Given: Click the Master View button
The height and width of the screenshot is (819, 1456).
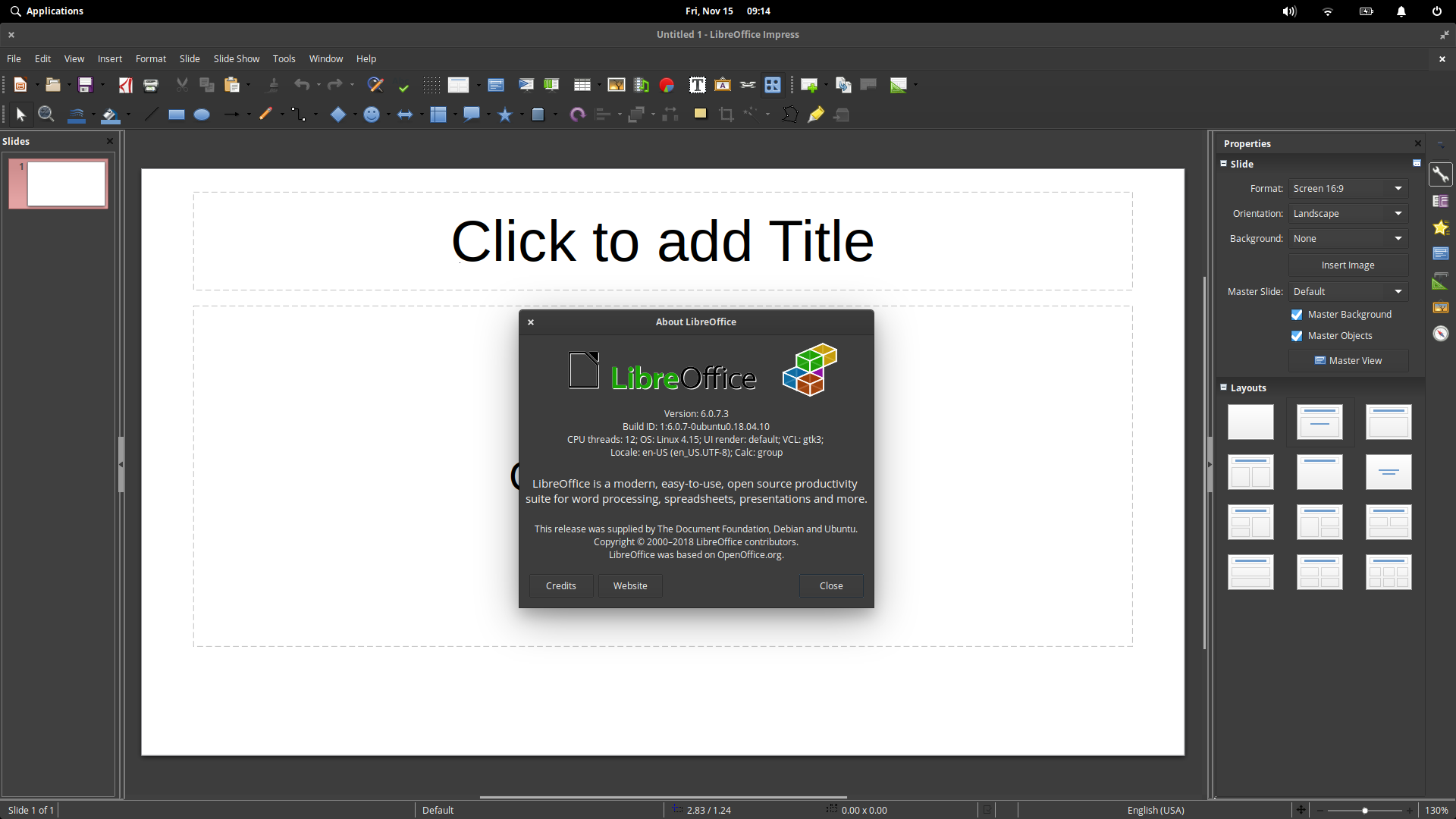Looking at the screenshot, I should pos(1348,361).
